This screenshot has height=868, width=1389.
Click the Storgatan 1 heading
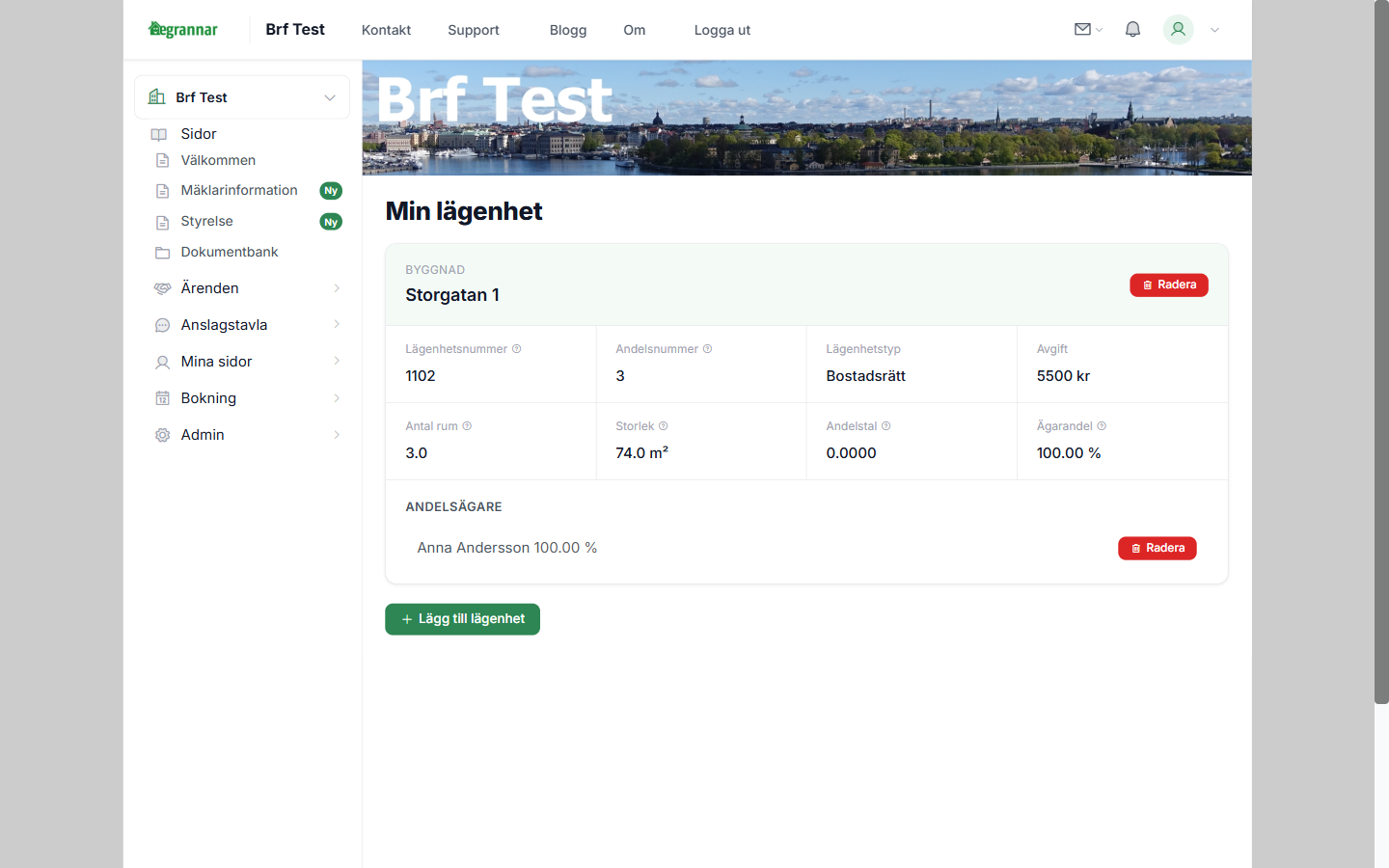452,295
